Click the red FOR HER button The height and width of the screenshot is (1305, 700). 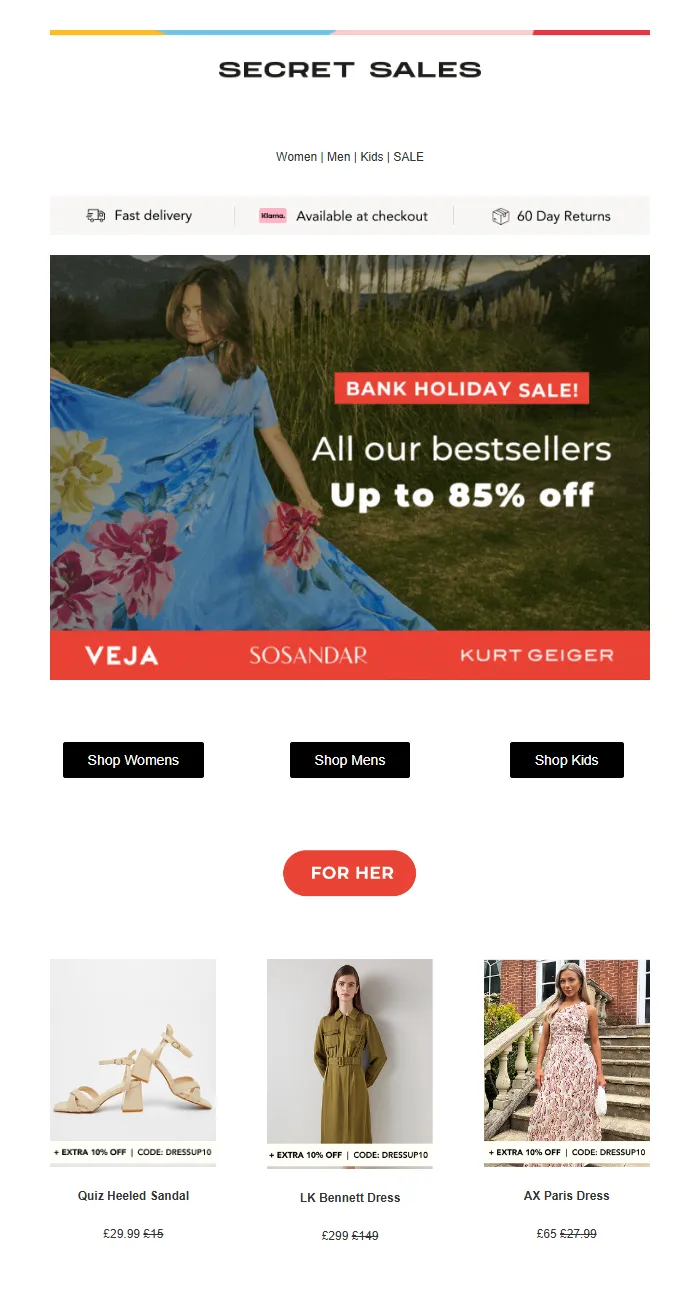350,873
